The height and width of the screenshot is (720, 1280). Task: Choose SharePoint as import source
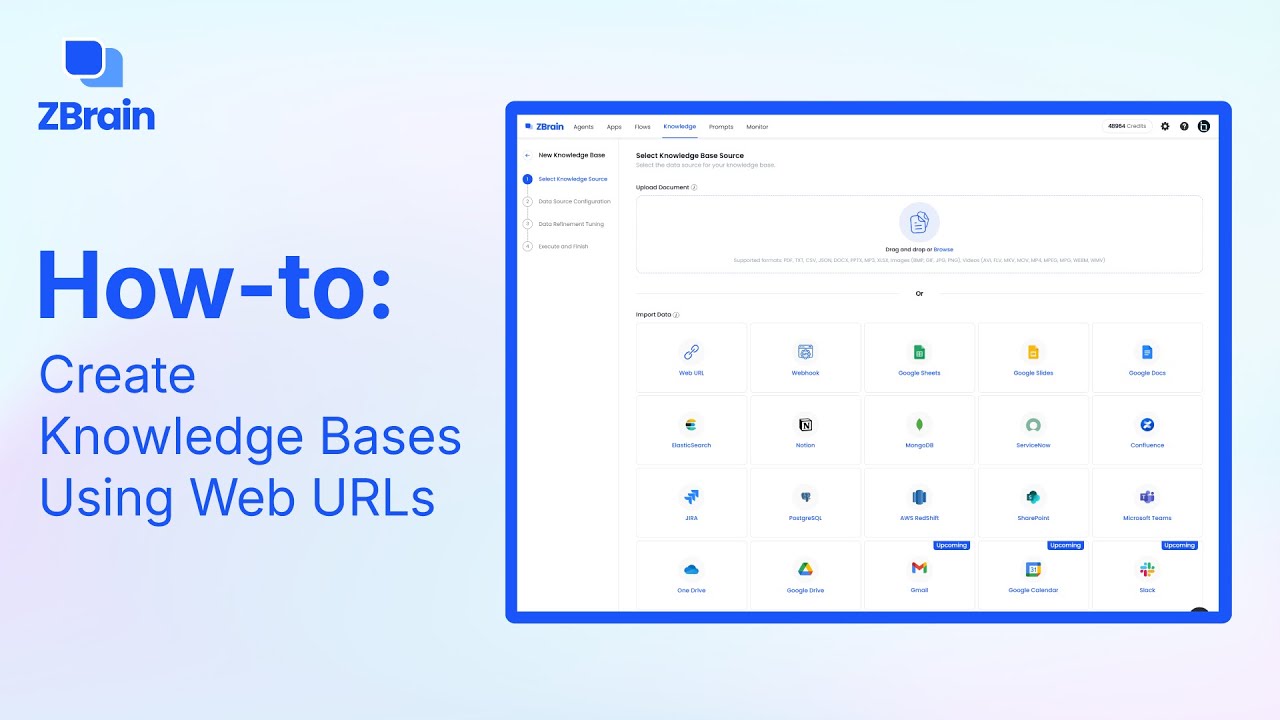coord(1033,502)
